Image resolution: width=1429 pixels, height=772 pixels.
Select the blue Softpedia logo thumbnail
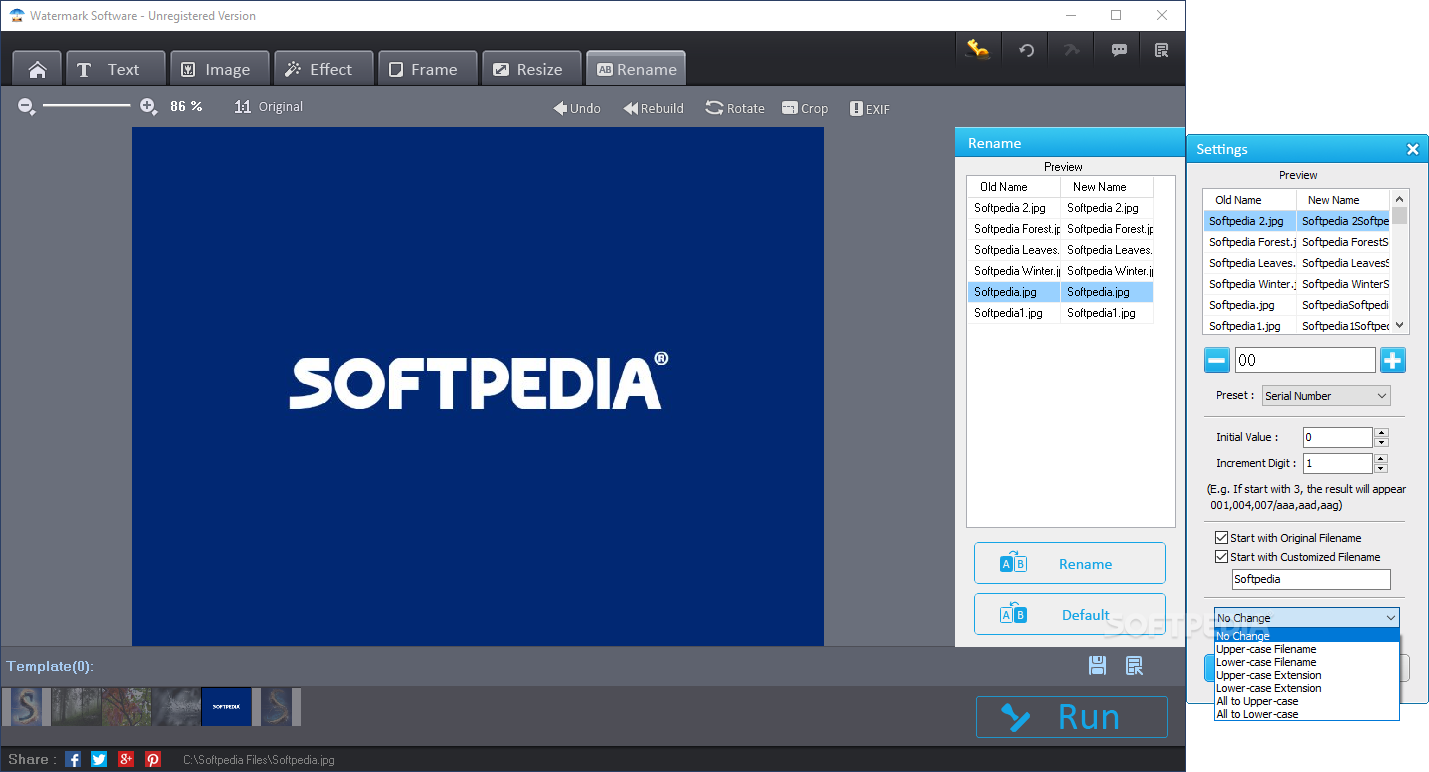point(227,707)
